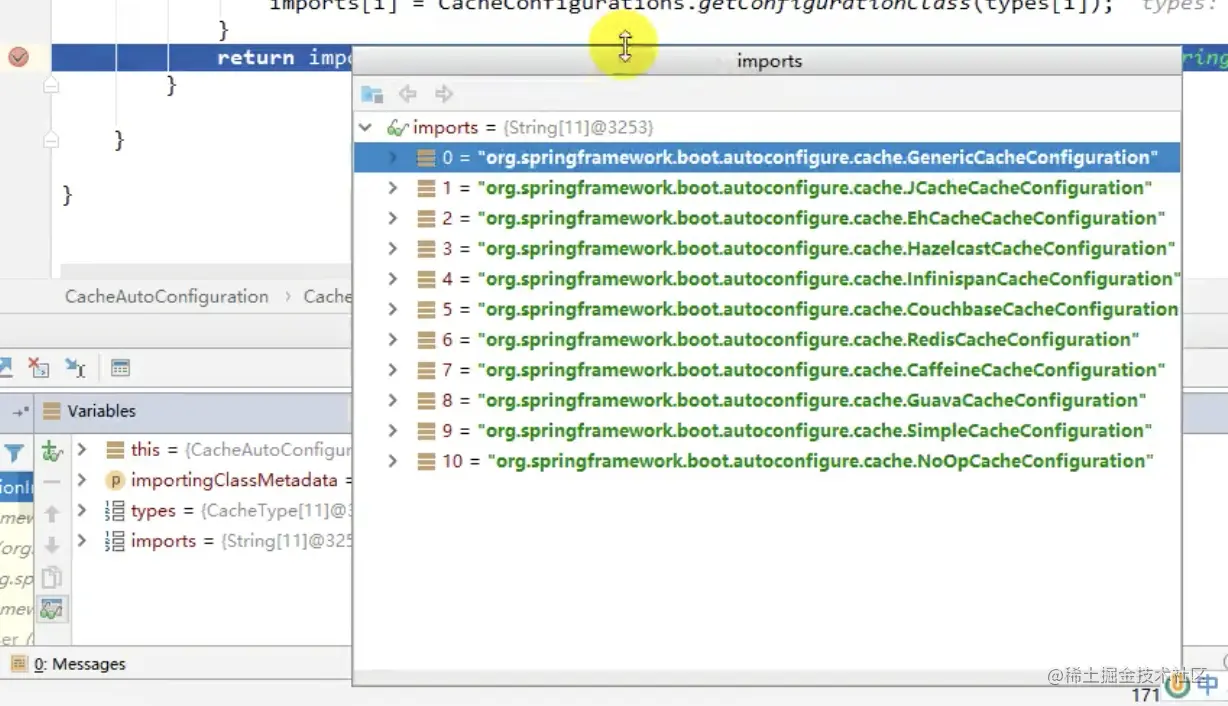Click the step icon left of Drop Frame

5,368
